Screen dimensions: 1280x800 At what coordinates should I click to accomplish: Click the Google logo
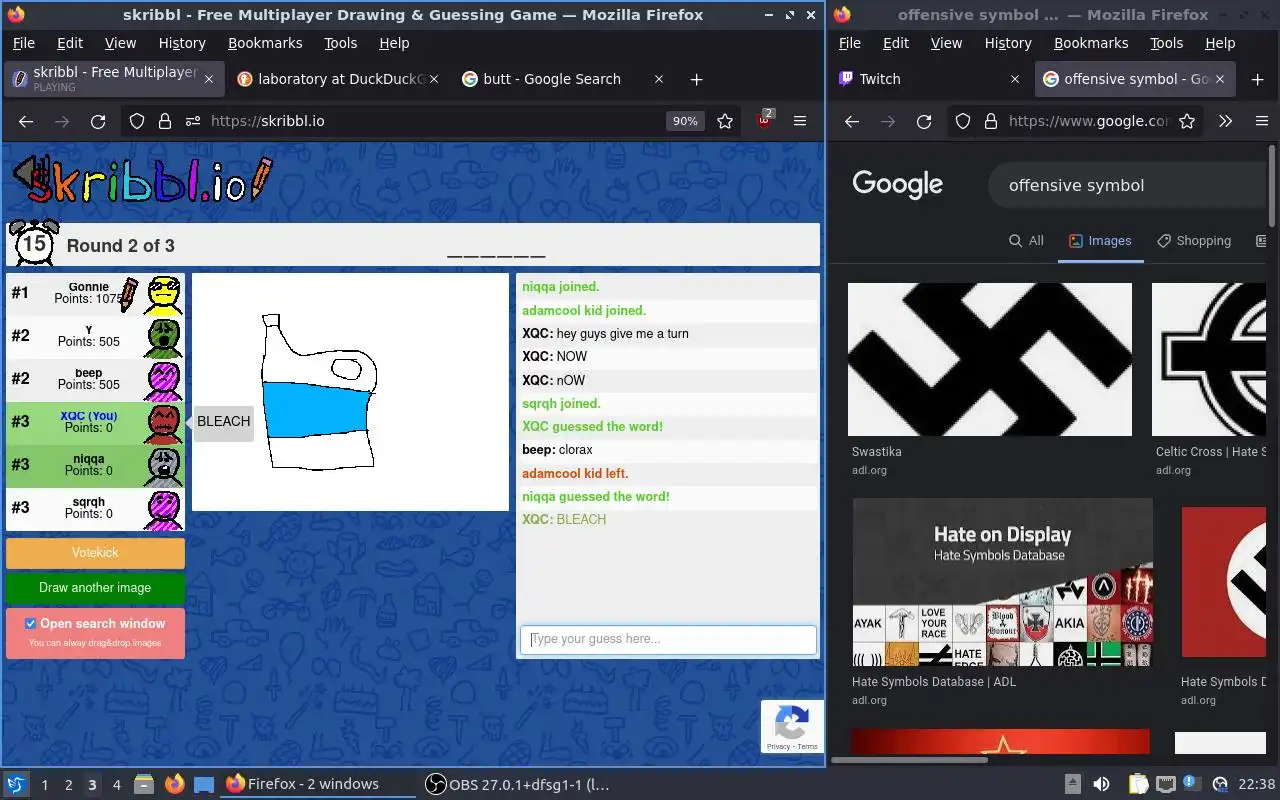coord(897,185)
